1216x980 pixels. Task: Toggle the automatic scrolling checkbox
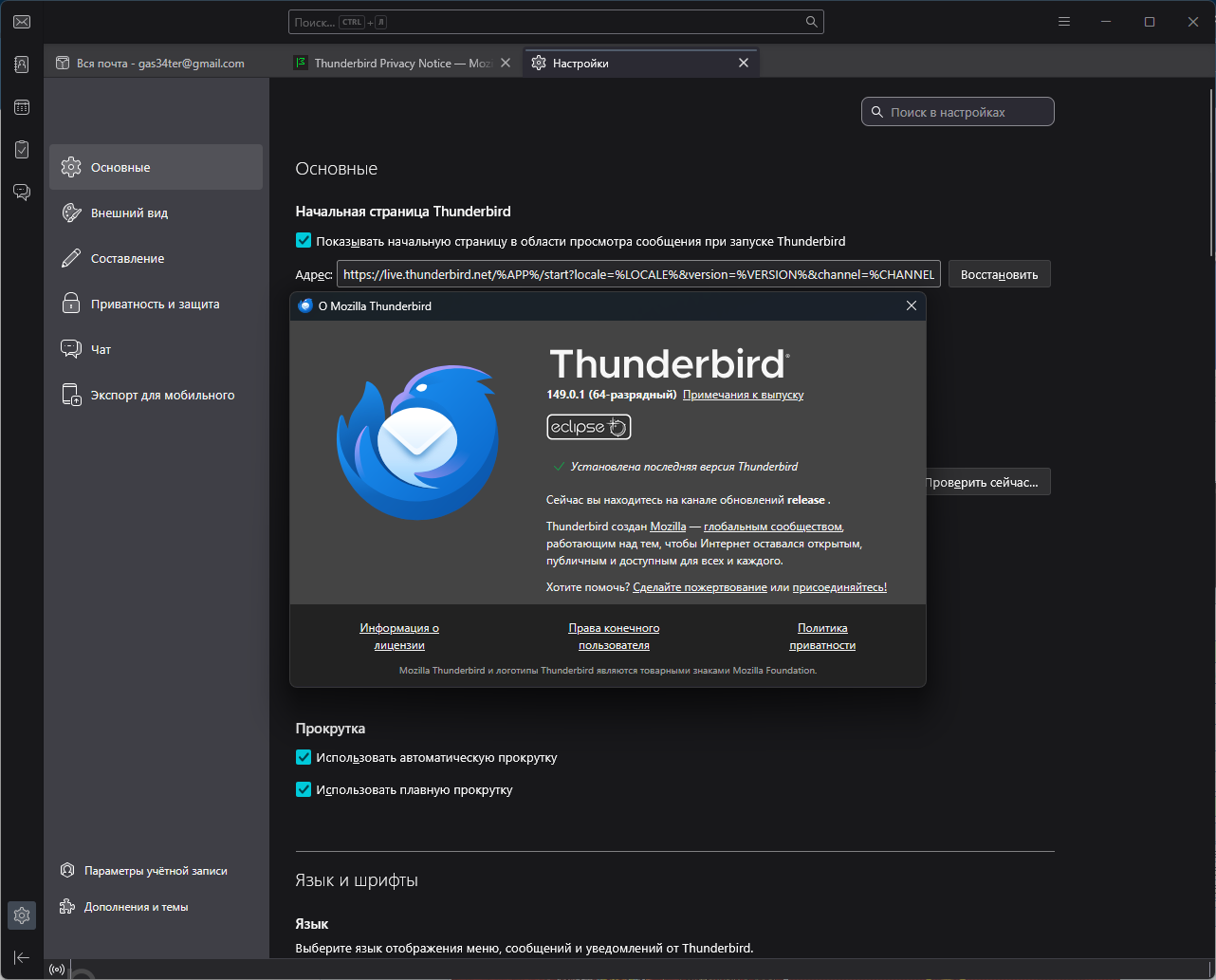coord(304,757)
